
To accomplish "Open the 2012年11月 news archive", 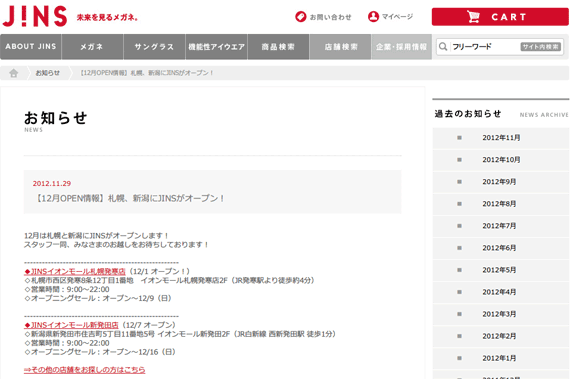I will tap(501, 138).
